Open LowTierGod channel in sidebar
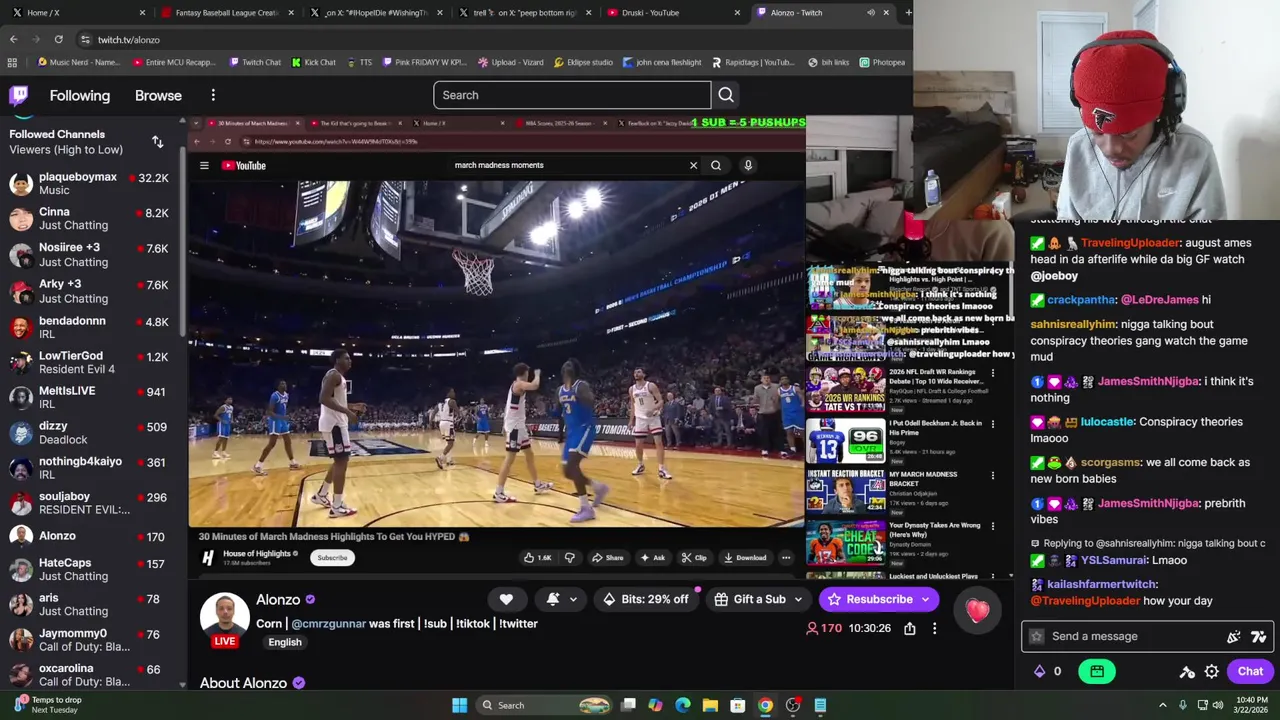 [92, 362]
